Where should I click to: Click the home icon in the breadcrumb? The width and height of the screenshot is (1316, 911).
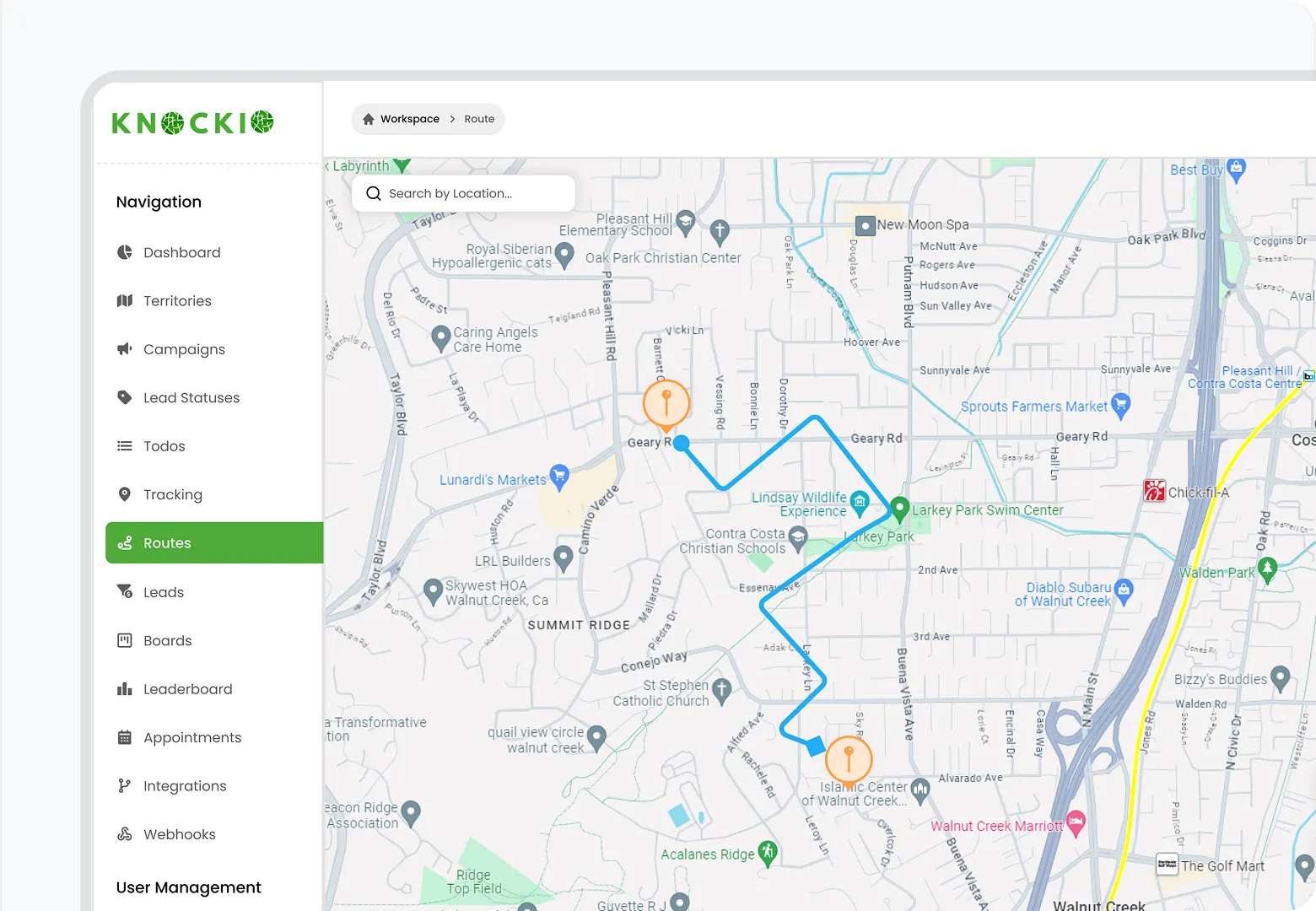click(x=369, y=119)
